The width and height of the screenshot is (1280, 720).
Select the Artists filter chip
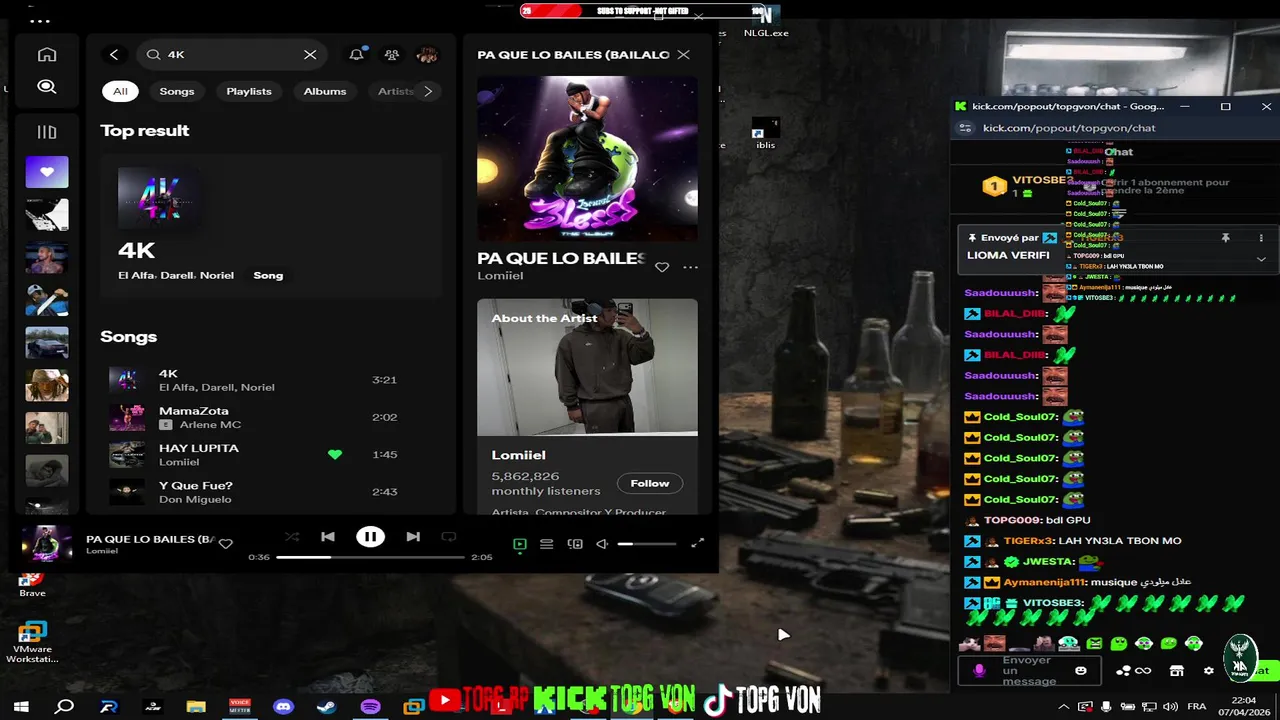point(395,91)
